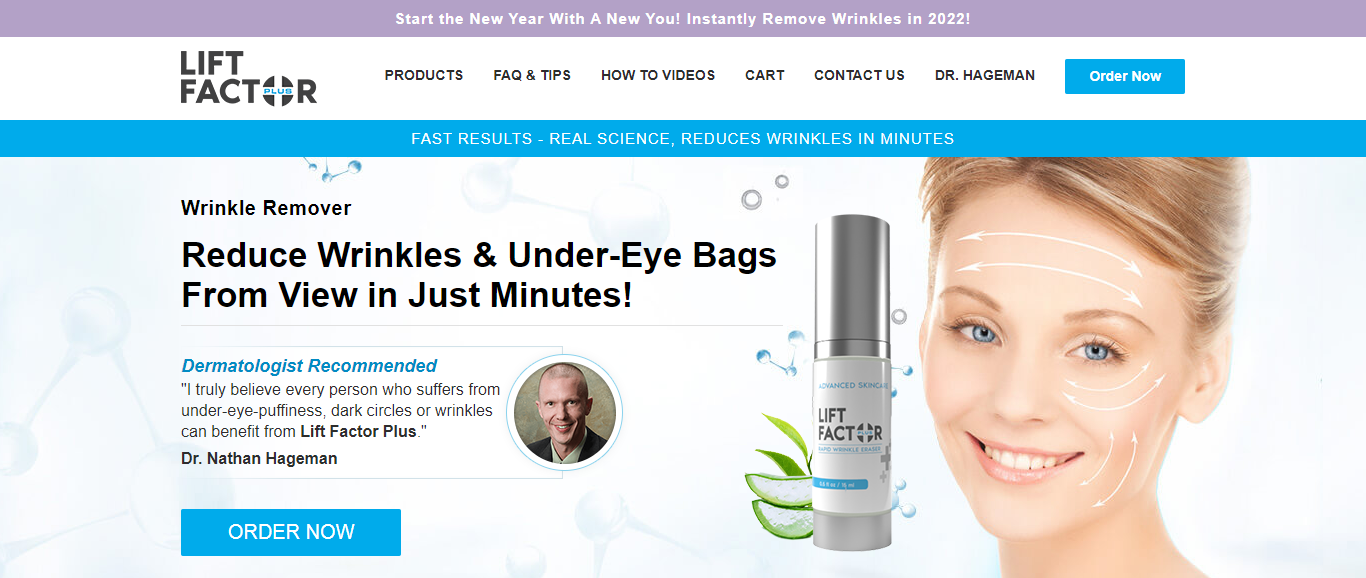Image resolution: width=1366 pixels, height=578 pixels.
Task: Click the Order Now header button
Action: click(1125, 76)
